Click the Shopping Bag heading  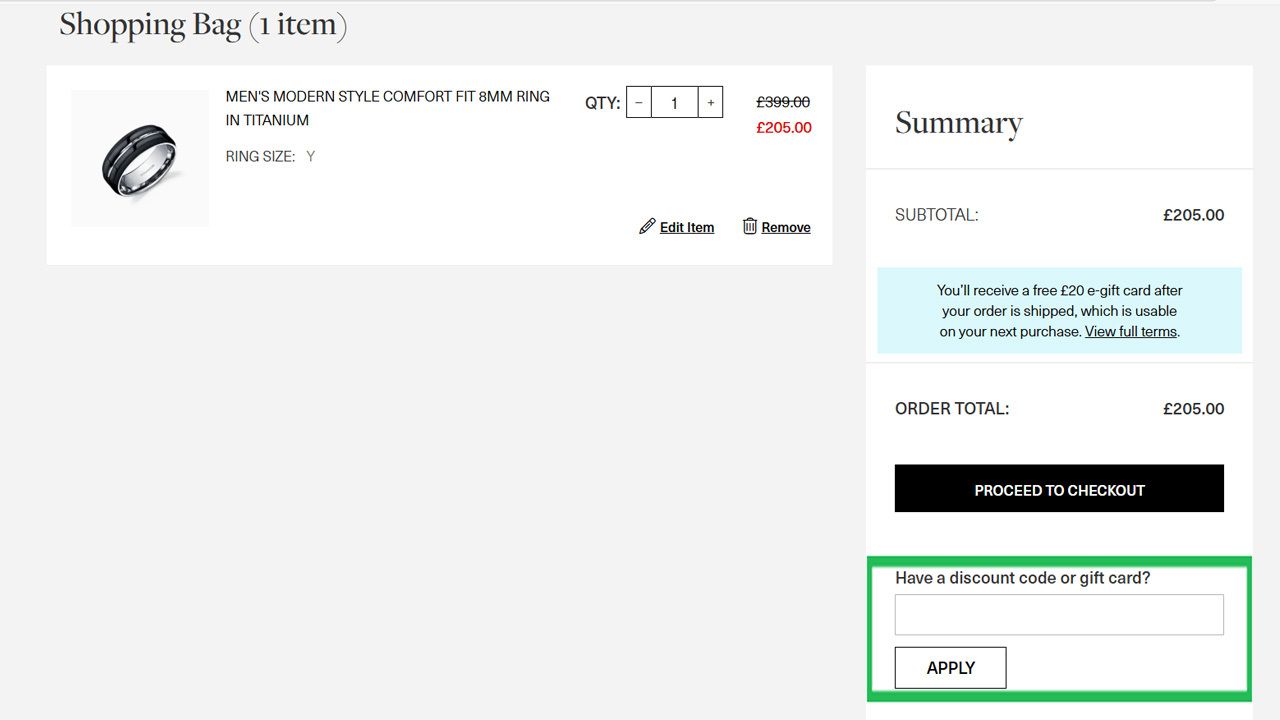click(202, 24)
